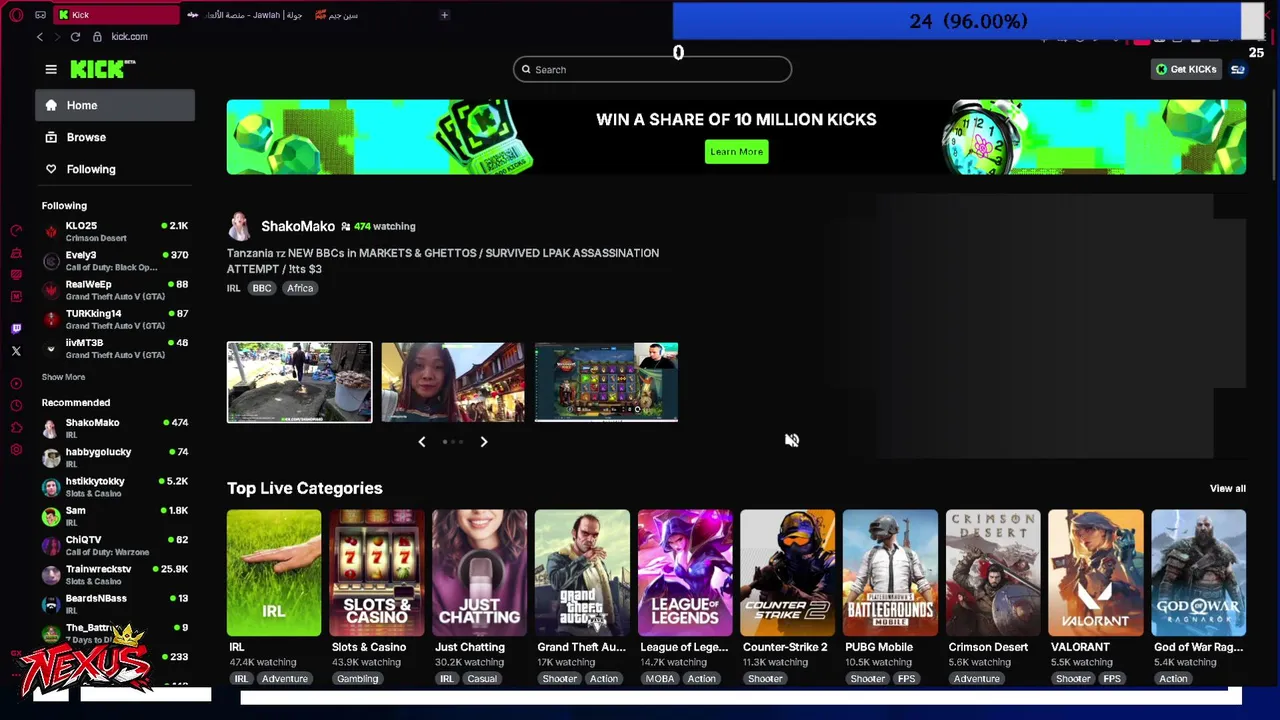The height and width of the screenshot is (720, 1280).
Task: Open Opera sidebar history clock icon
Action: tap(16, 405)
